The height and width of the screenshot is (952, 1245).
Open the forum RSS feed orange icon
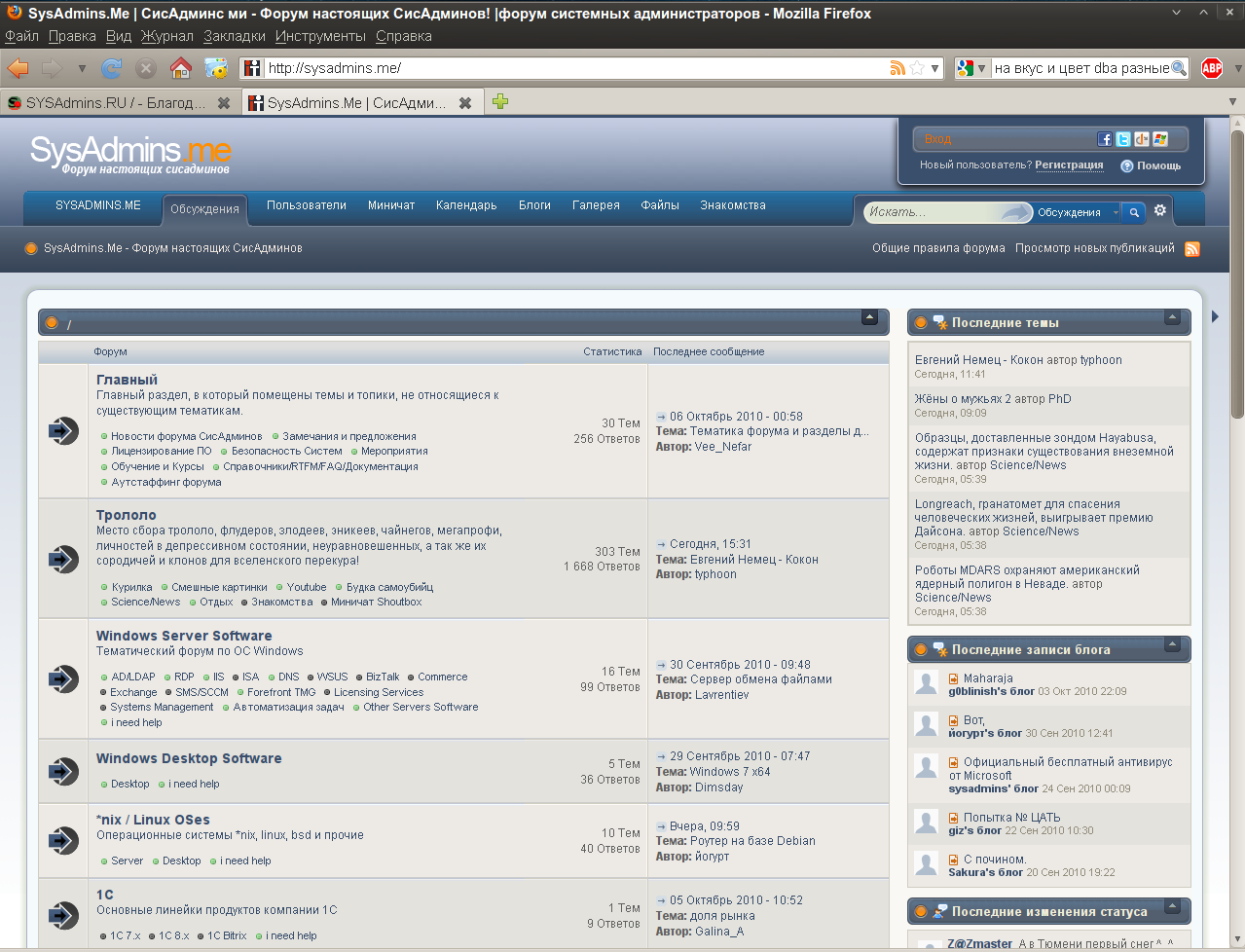pyautogui.click(x=1192, y=249)
